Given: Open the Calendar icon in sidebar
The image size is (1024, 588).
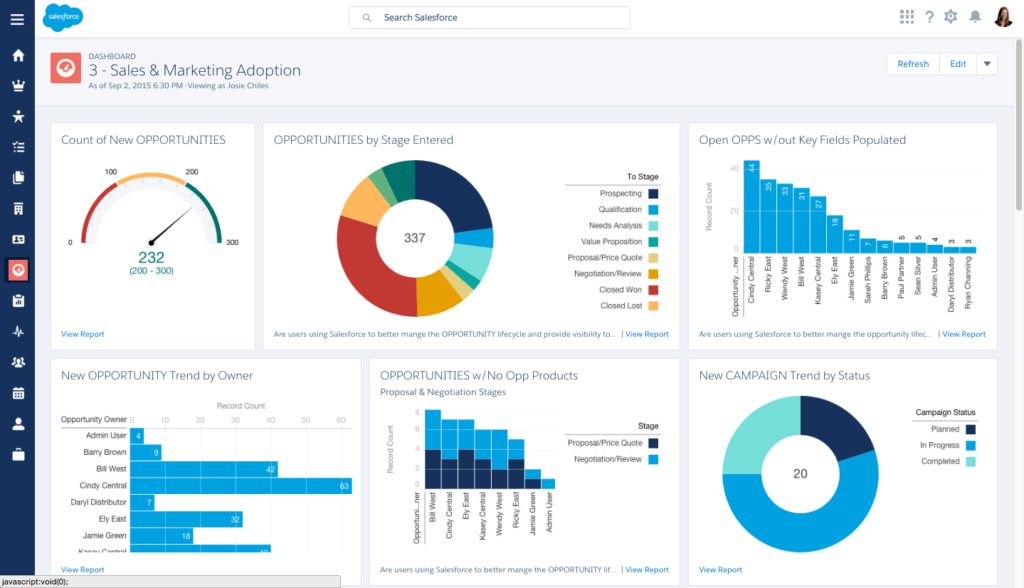Looking at the screenshot, I should click(x=17, y=393).
